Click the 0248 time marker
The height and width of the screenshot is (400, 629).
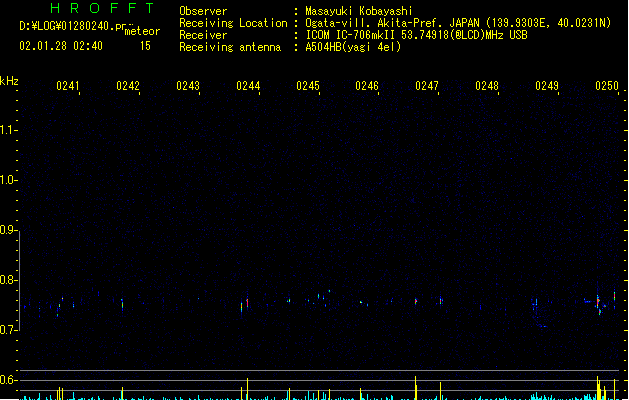[x=487, y=86]
